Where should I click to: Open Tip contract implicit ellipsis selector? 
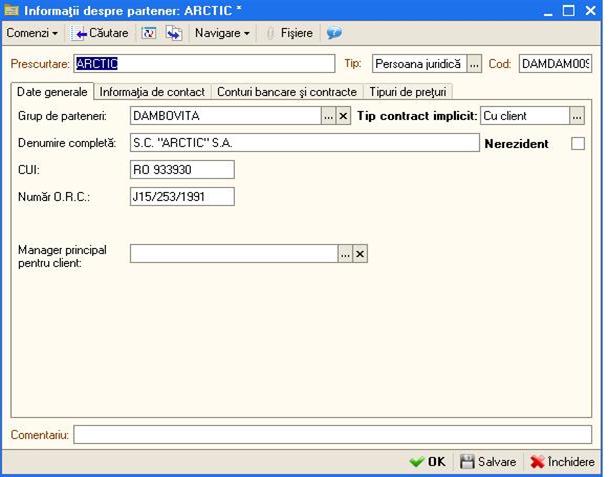(x=577, y=116)
